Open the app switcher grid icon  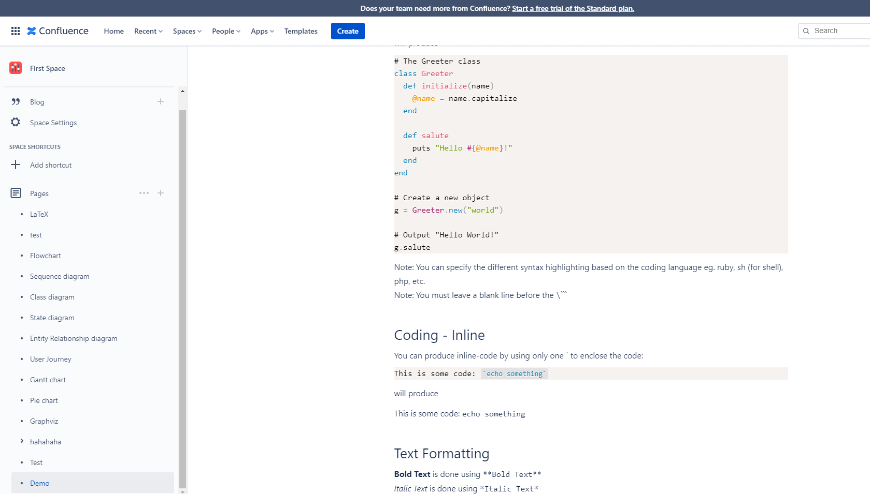coord(15,31)
